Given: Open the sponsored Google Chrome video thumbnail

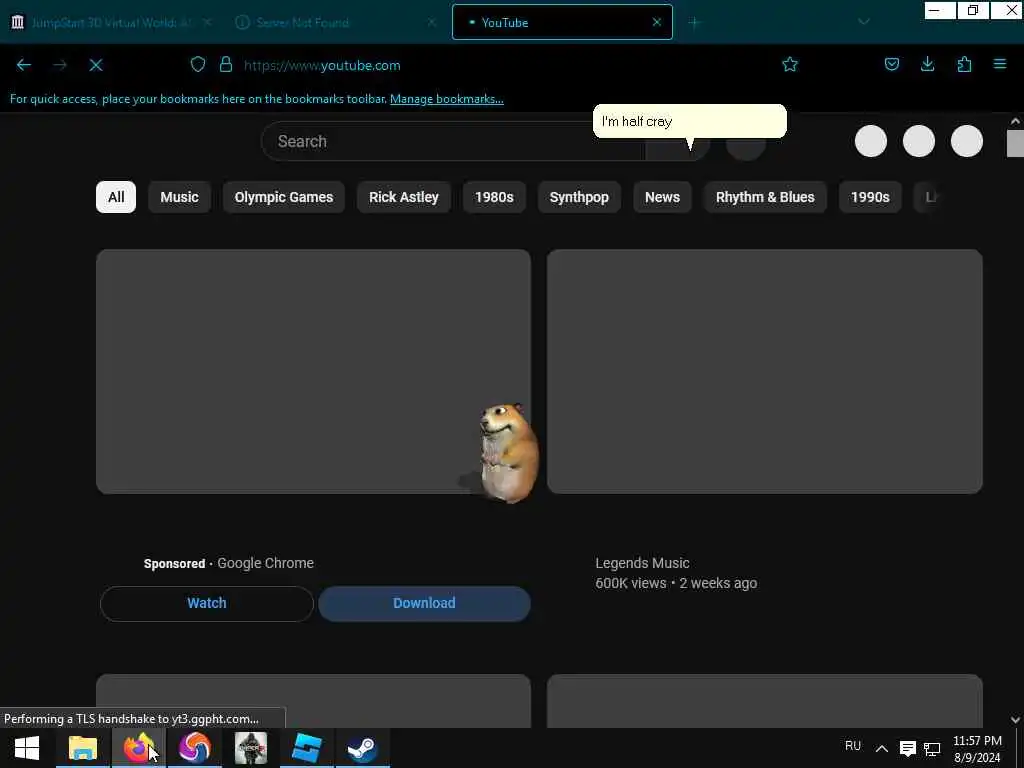Looking at the screenshot, I should (x=313, y=371).
